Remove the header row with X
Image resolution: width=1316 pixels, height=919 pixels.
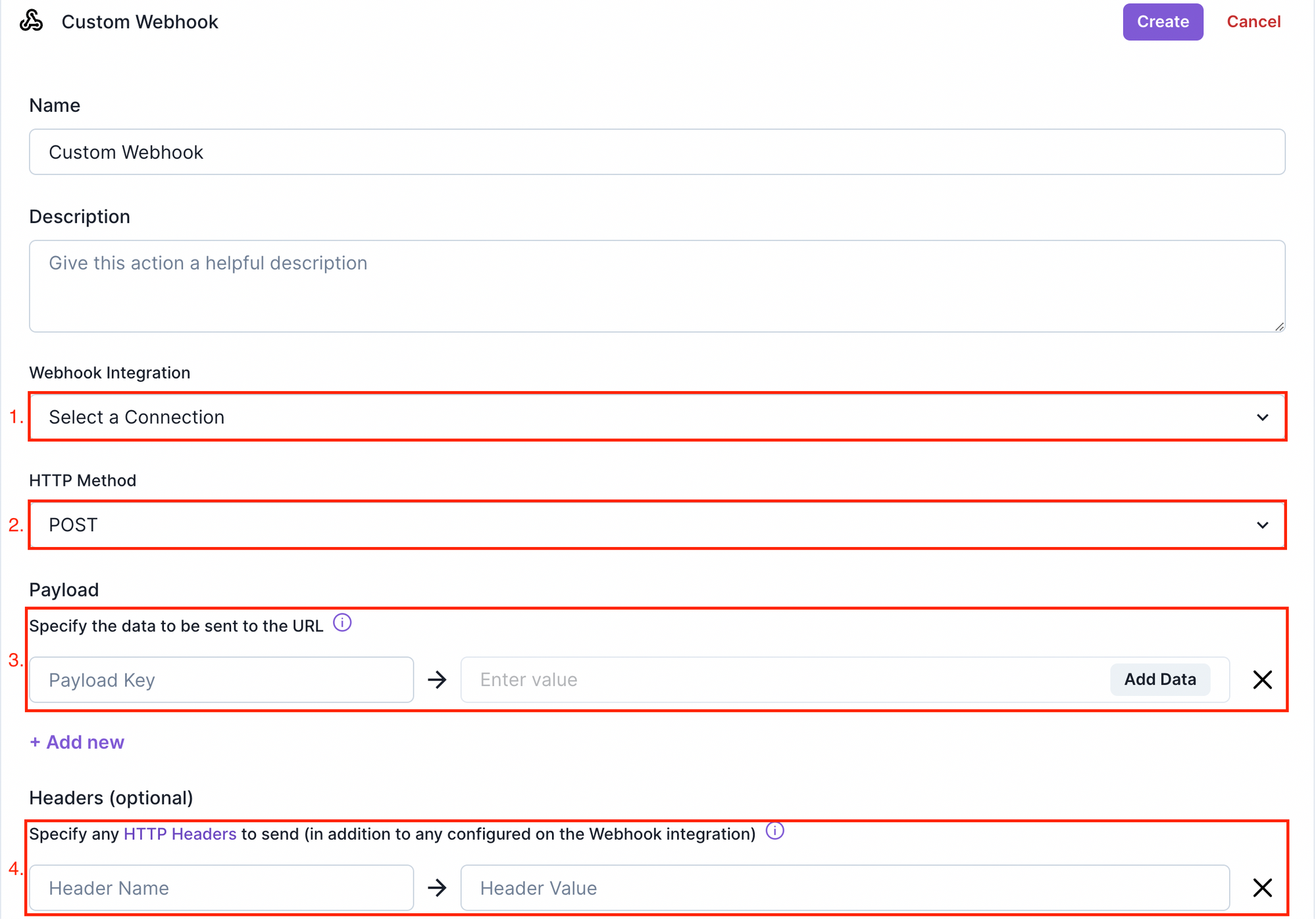(x=1262, y=887)
